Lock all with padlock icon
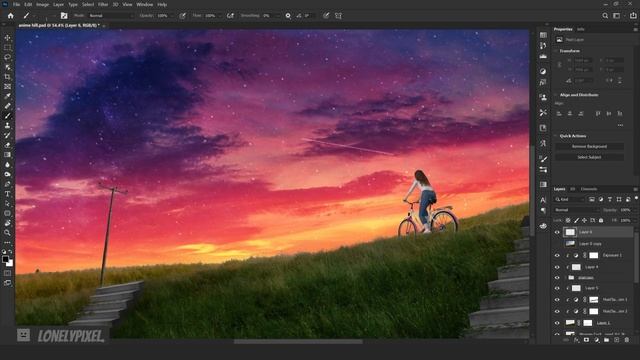Image resolution: width=640 pixels, height=360 pixels. (601, 220)
